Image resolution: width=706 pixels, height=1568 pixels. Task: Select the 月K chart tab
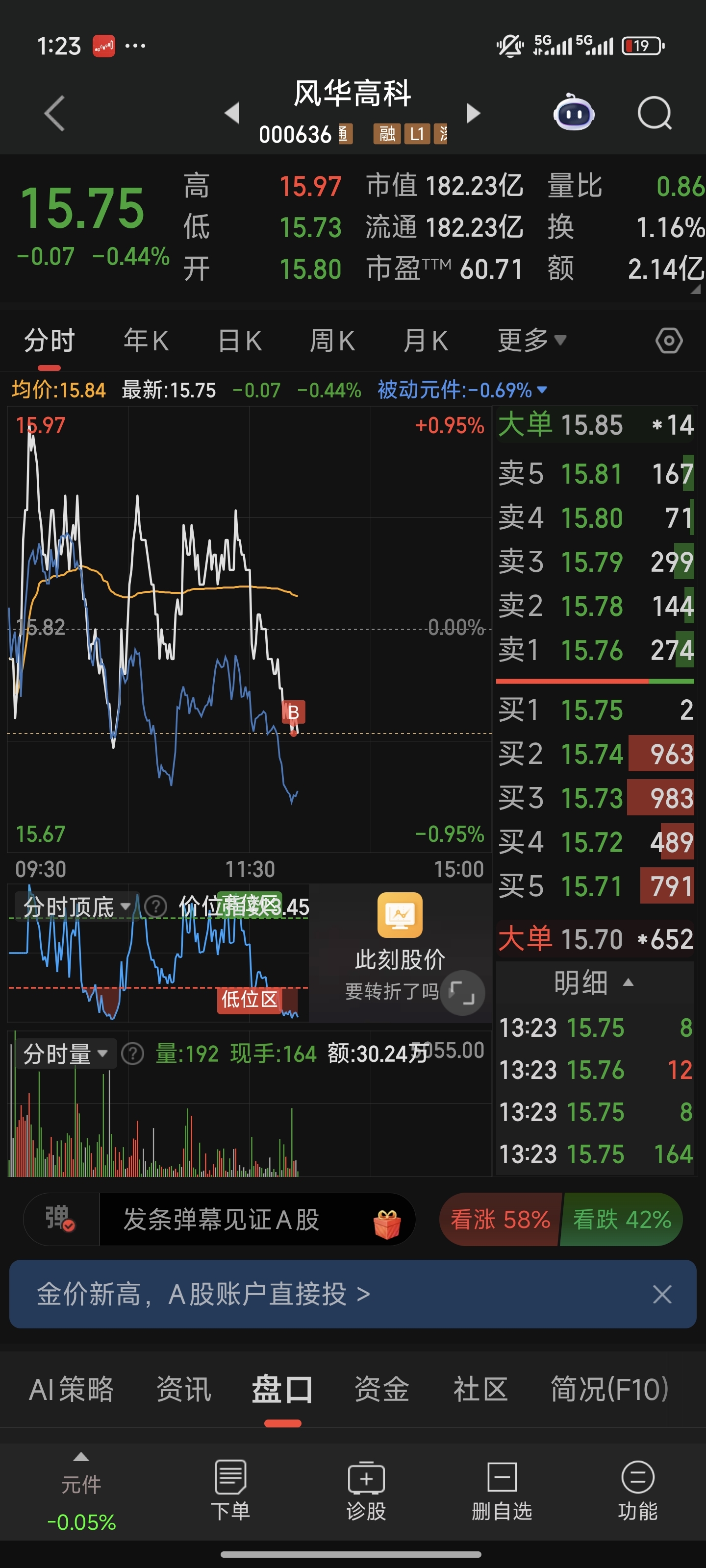(x=426, y=340)
